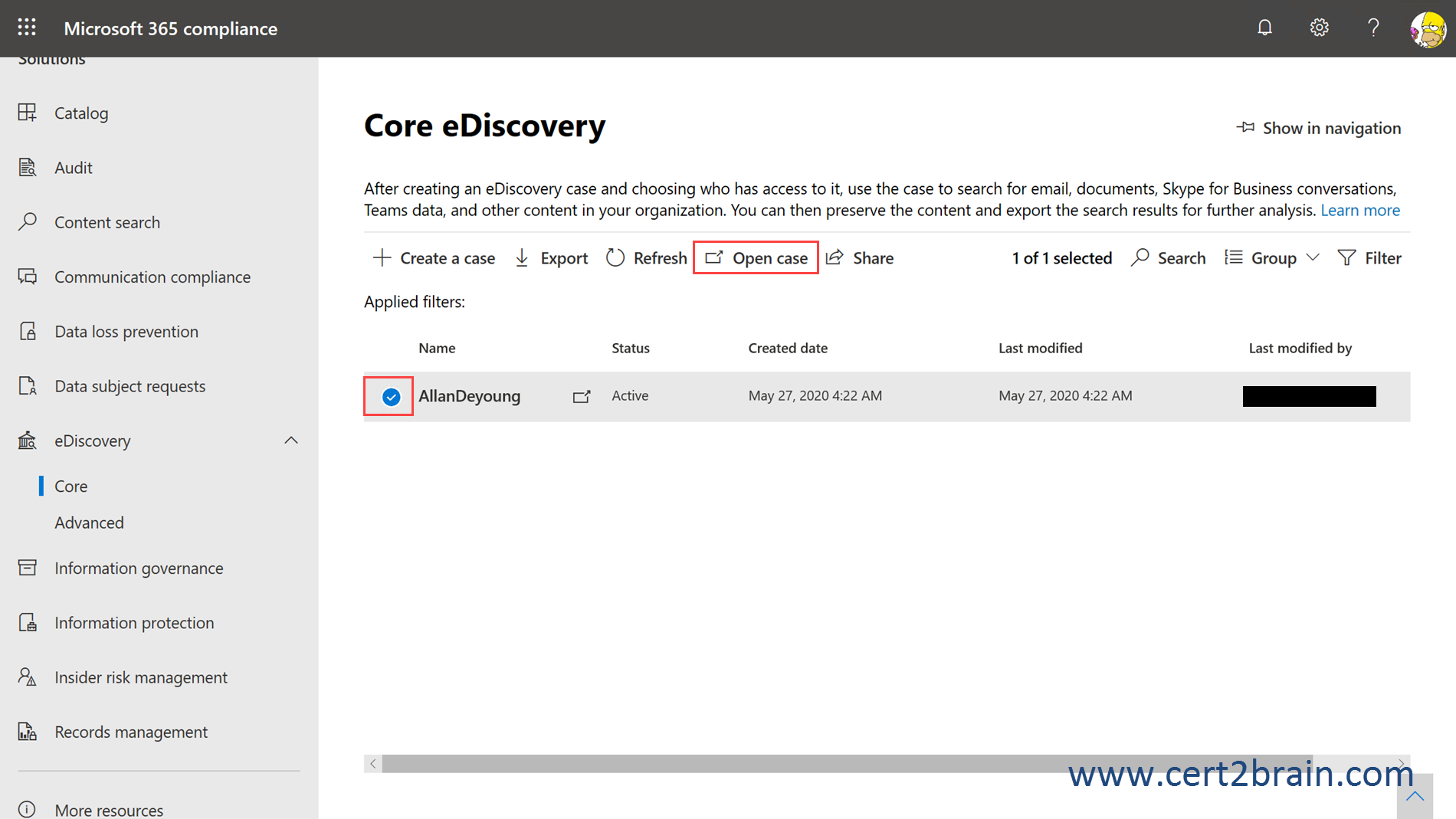Export the selected case

551,258
